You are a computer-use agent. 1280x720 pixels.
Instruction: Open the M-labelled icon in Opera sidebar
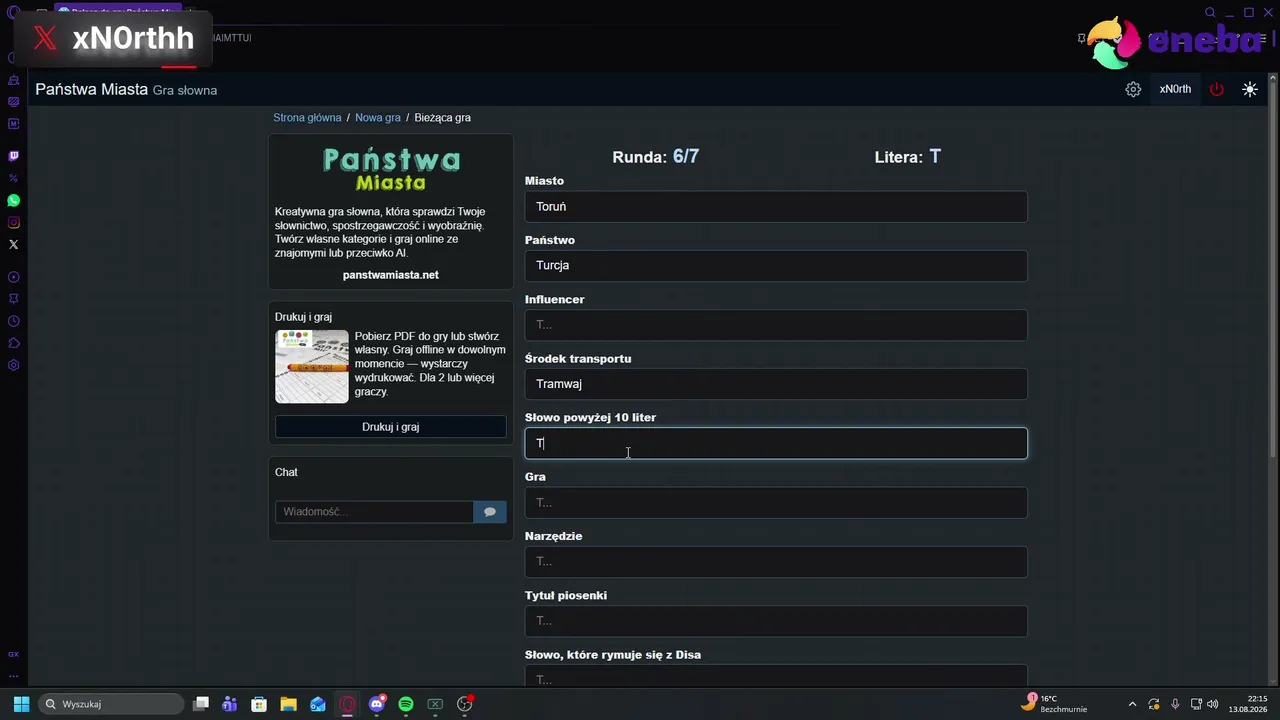(14, 124)
